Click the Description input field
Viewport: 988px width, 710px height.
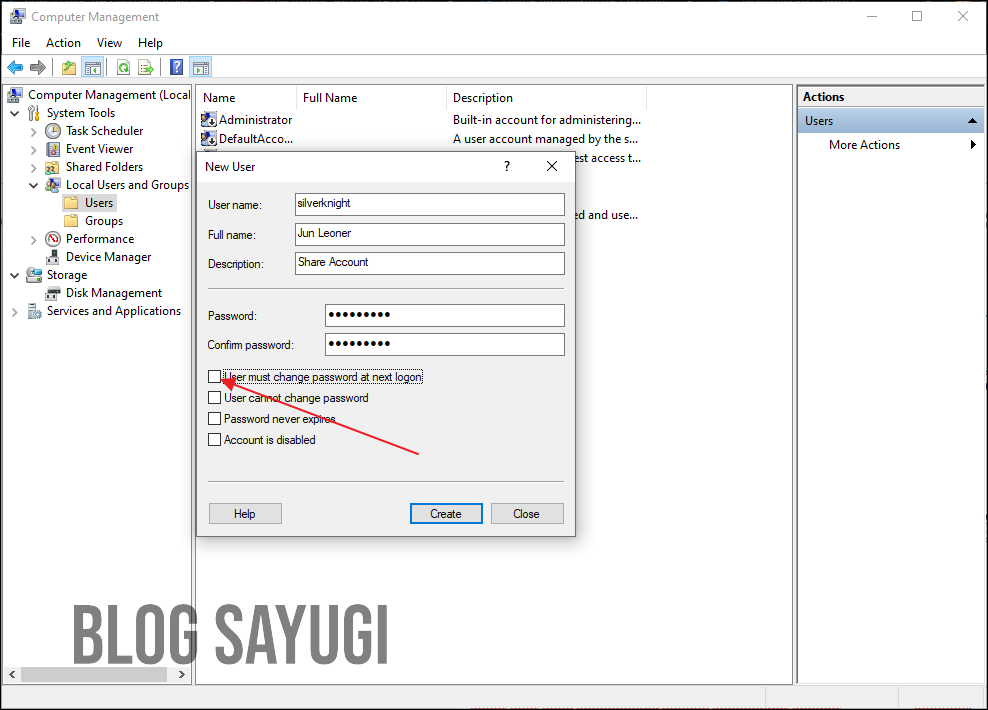(430, 263)
